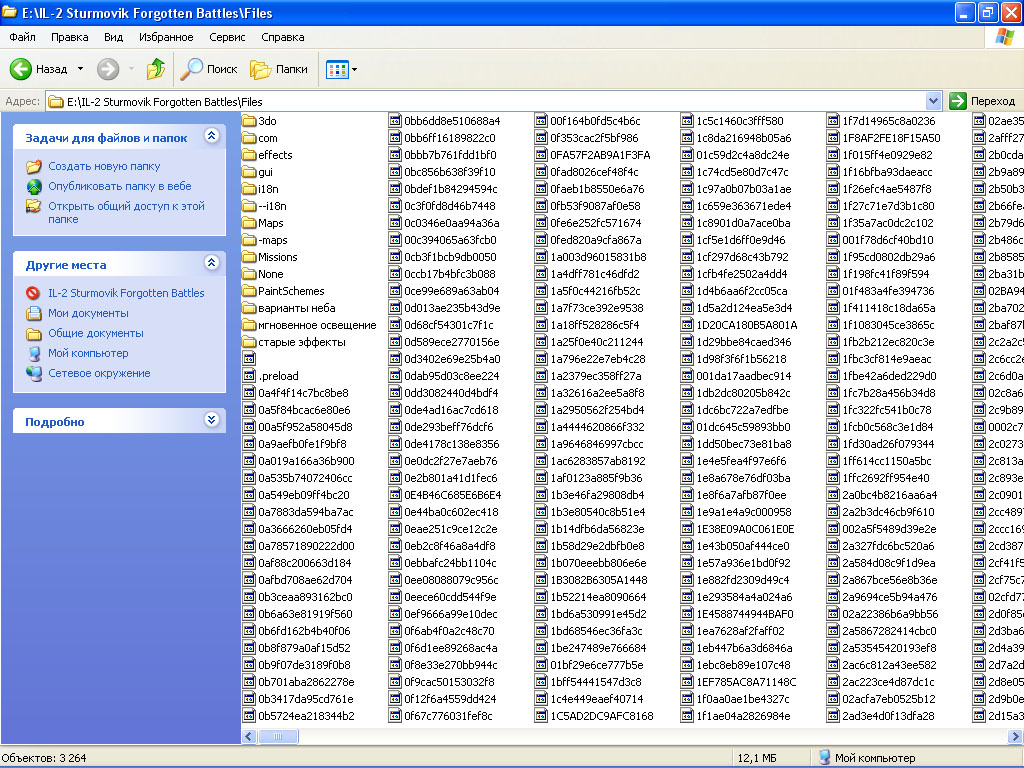
Task: Select the мгновенное освещение folder icon
Action: point(249,325)
